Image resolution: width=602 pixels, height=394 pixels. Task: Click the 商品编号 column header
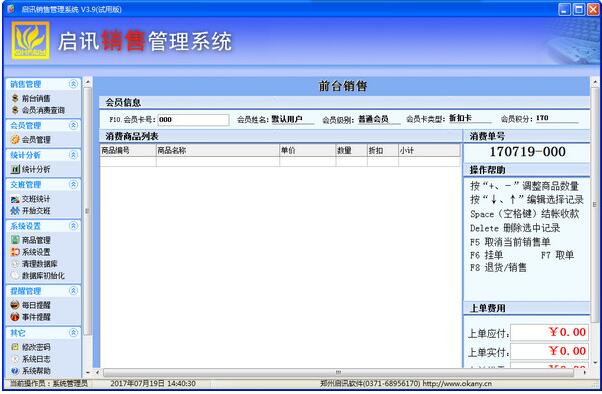[x=128, y=151]
